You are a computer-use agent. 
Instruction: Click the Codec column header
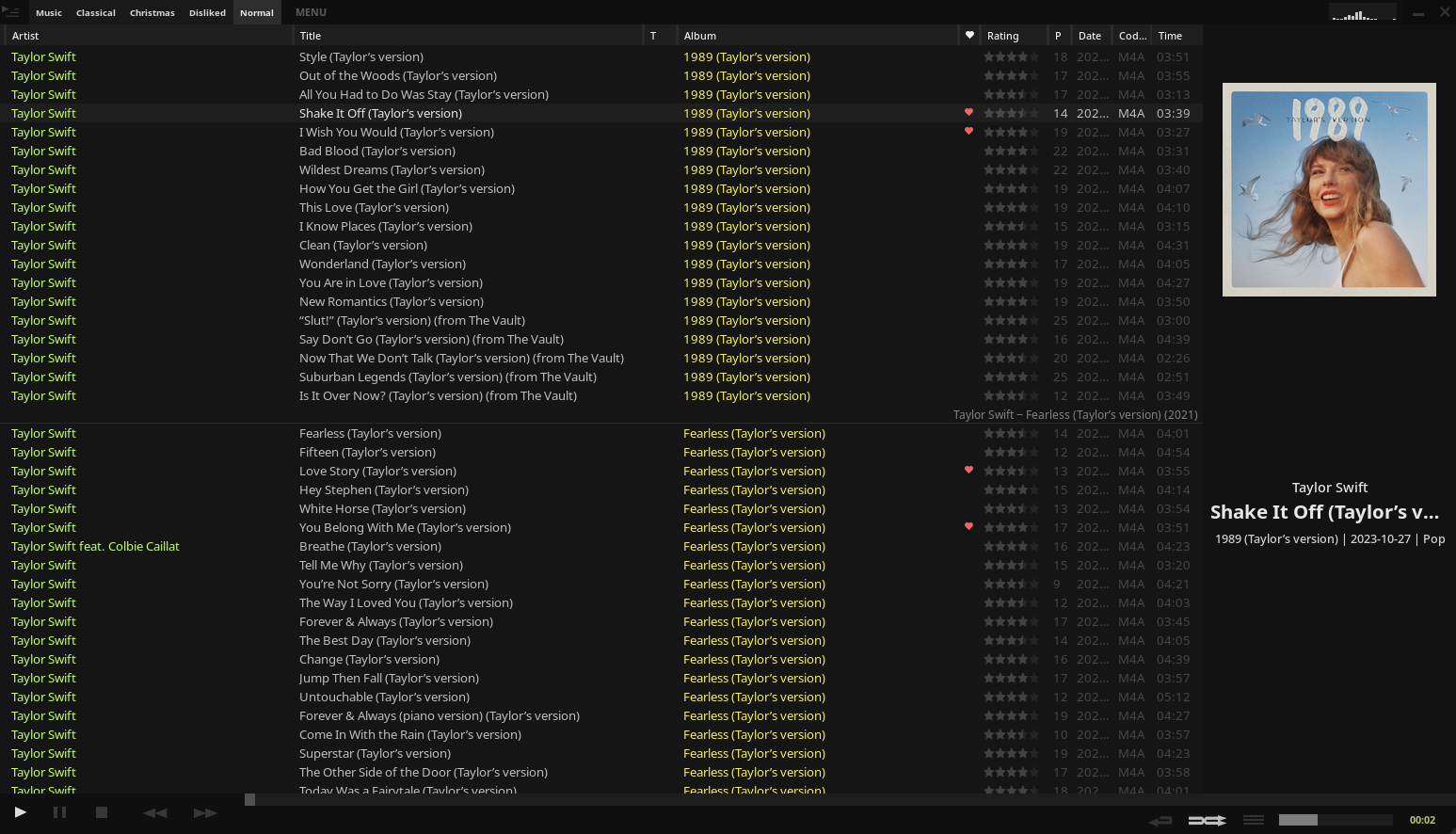1133,36
